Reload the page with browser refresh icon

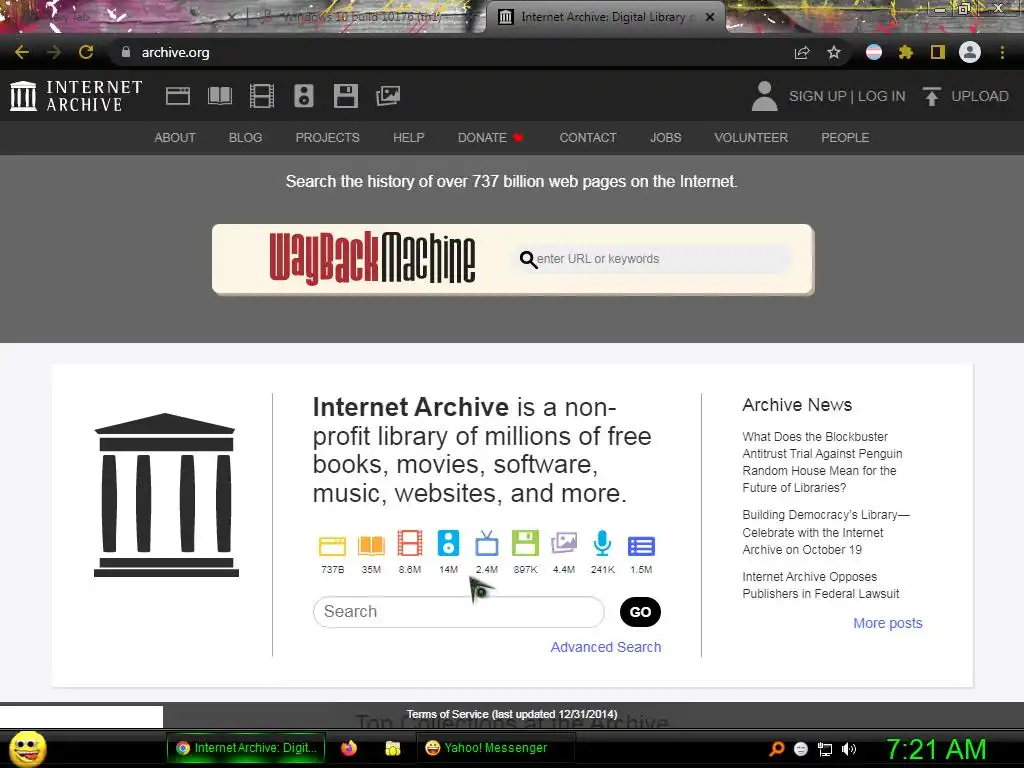[x=86, y=52]
